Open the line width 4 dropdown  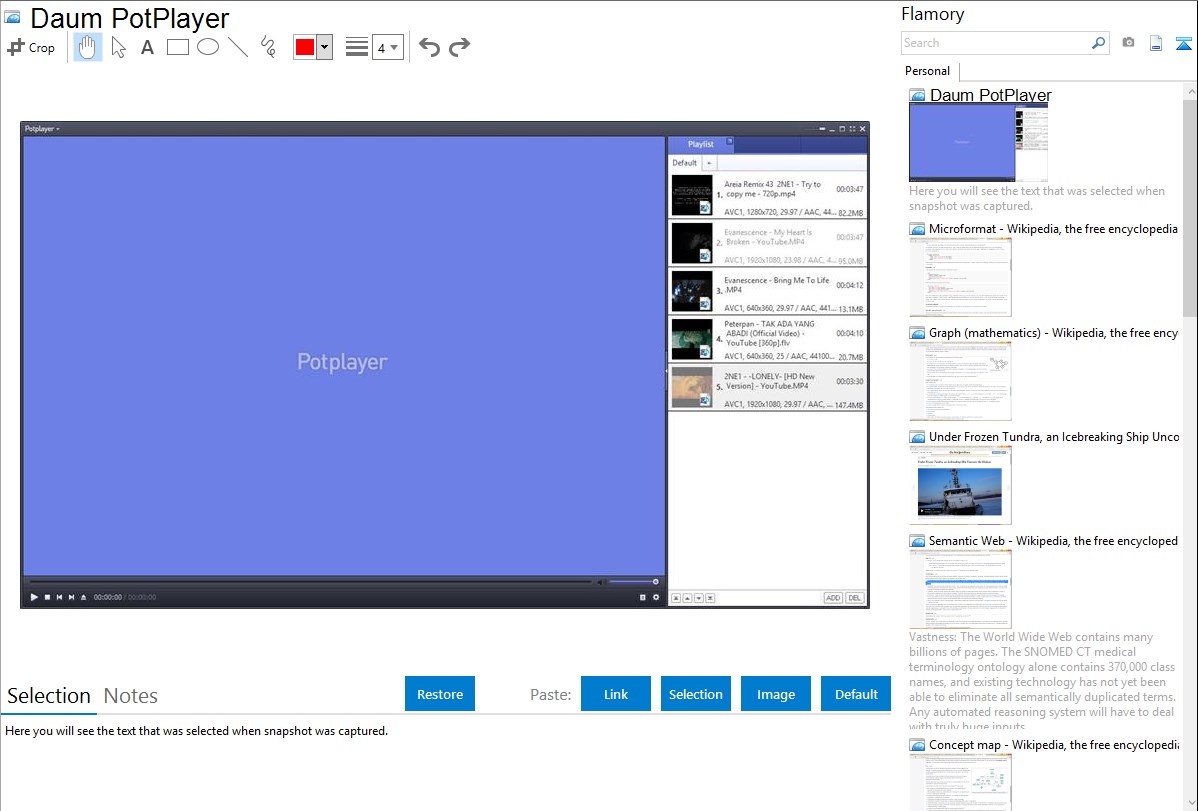point(387,47)
